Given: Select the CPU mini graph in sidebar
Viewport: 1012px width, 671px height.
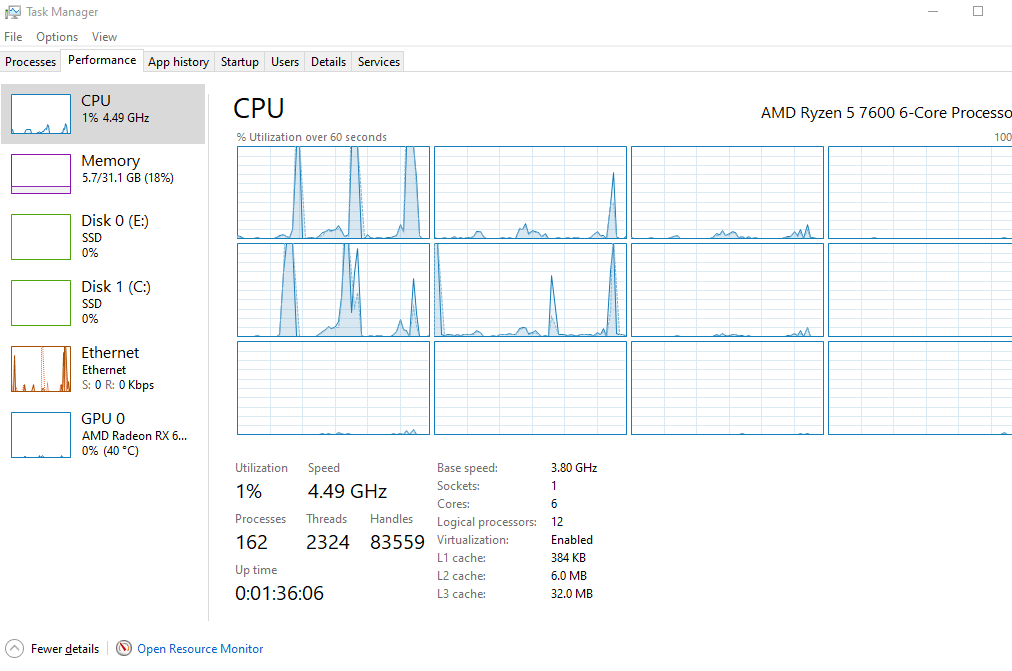Looking at the screenshot, I should coord(41,114).
